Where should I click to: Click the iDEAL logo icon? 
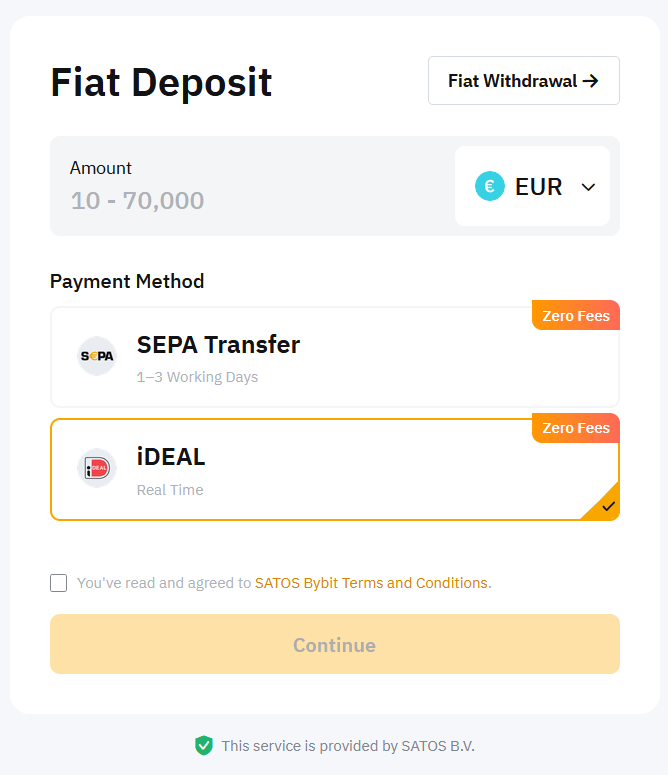point(97,469)
